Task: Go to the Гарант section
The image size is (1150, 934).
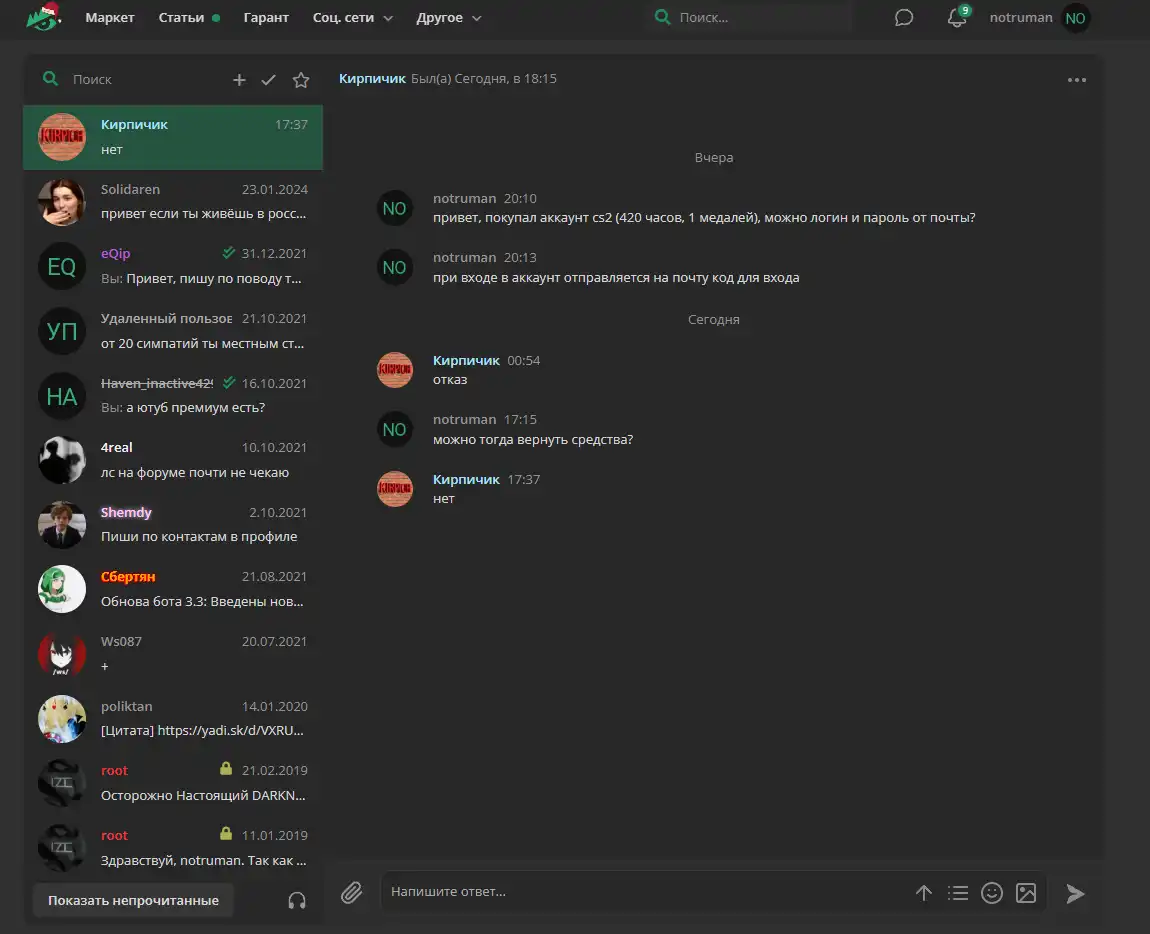Action: point(266,18)
